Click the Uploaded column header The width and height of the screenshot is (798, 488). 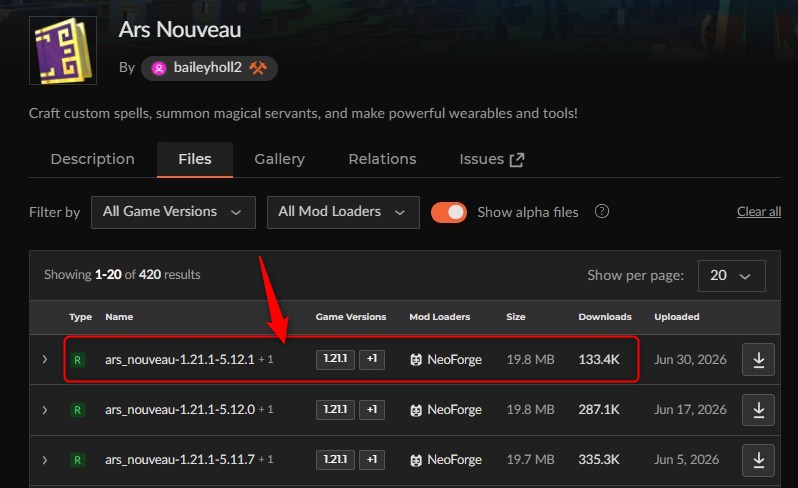pos(677,317)
